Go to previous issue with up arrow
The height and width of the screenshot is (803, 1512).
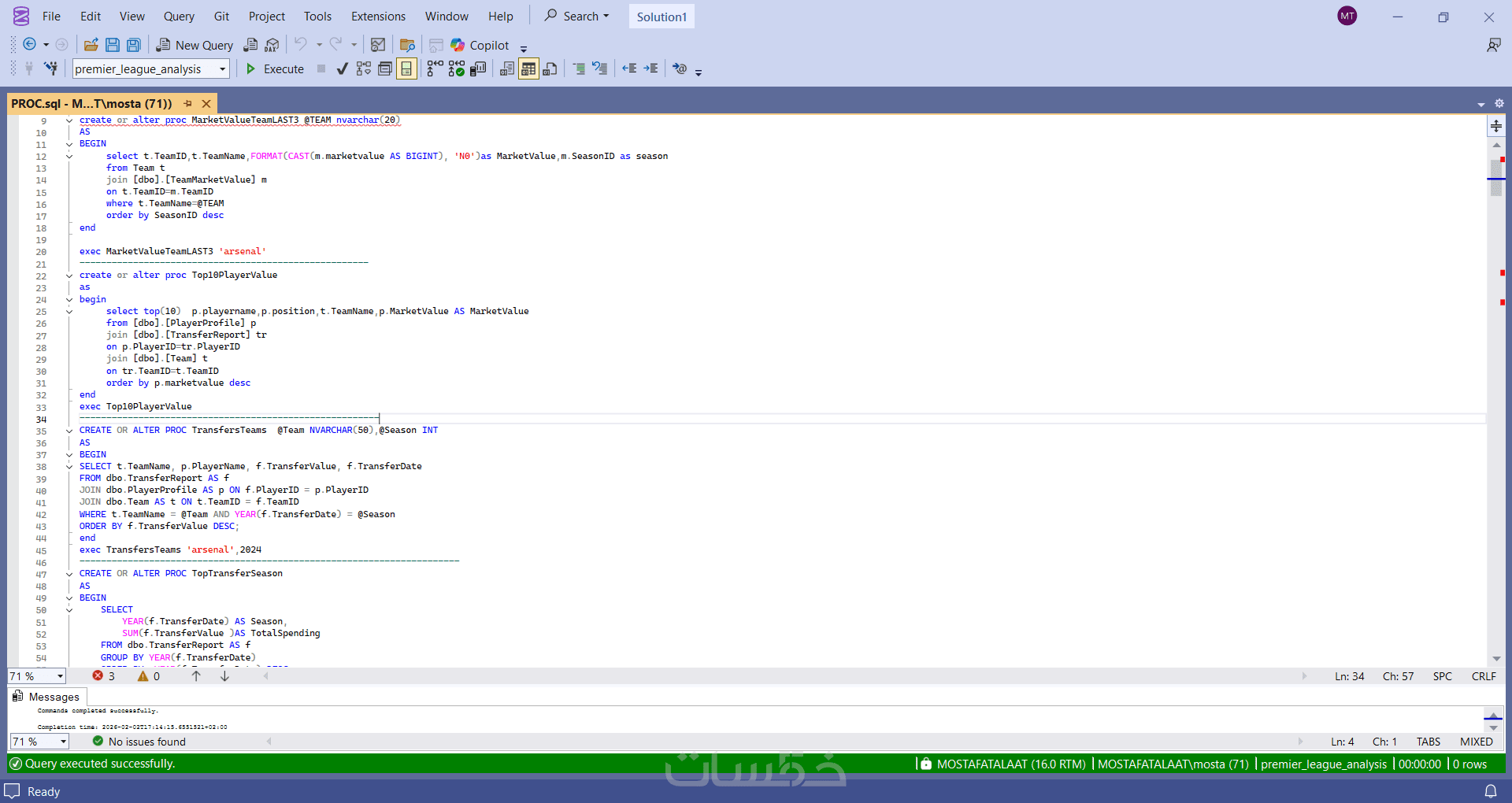(196, 676)
